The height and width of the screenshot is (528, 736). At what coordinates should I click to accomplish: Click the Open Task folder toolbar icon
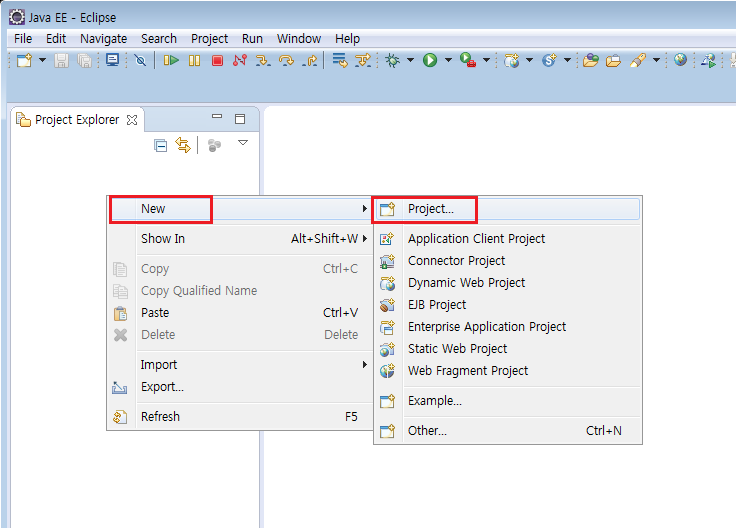click(613, 61)
